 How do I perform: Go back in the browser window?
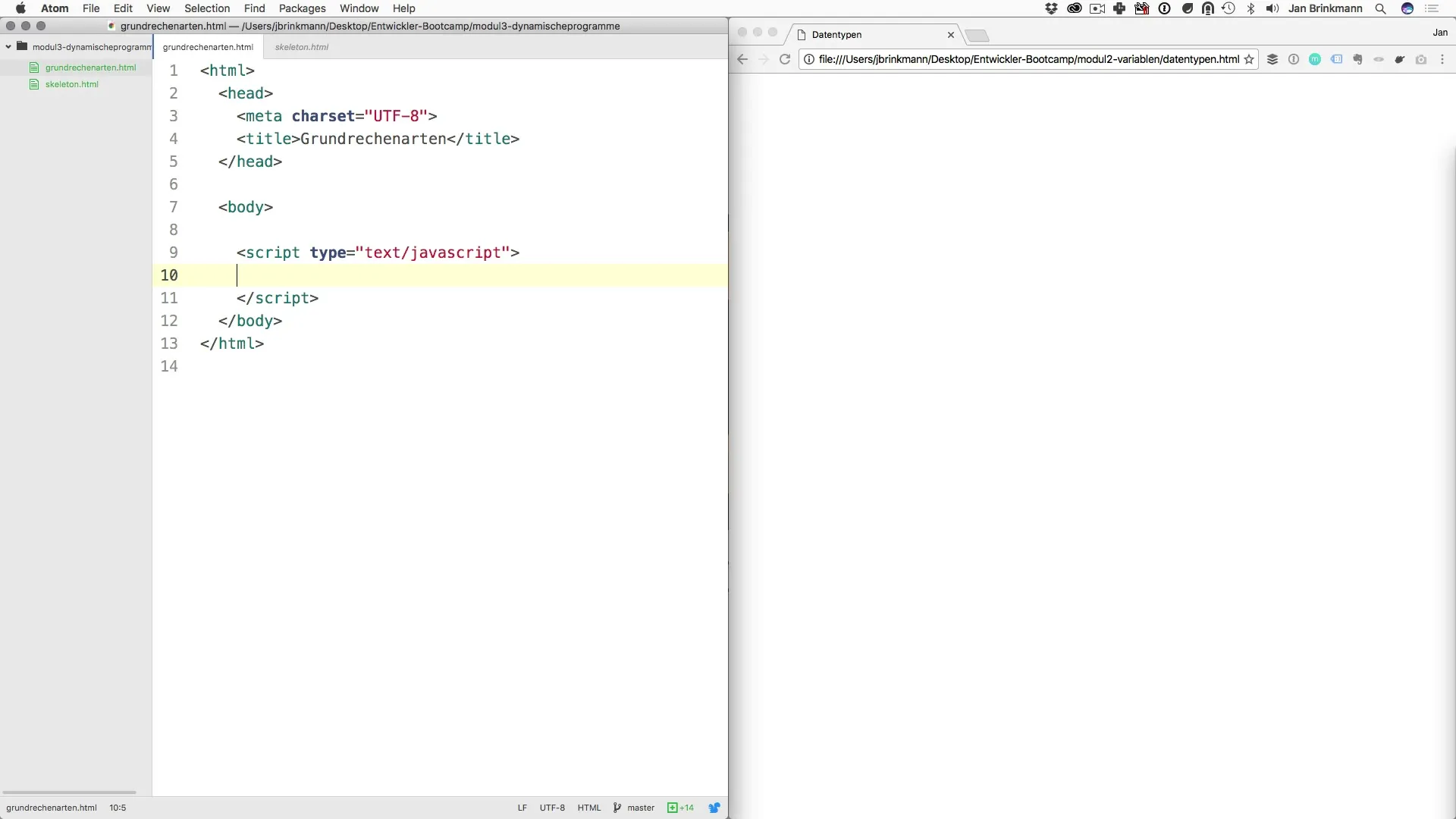pyautogui.click(x=742, y=59)
